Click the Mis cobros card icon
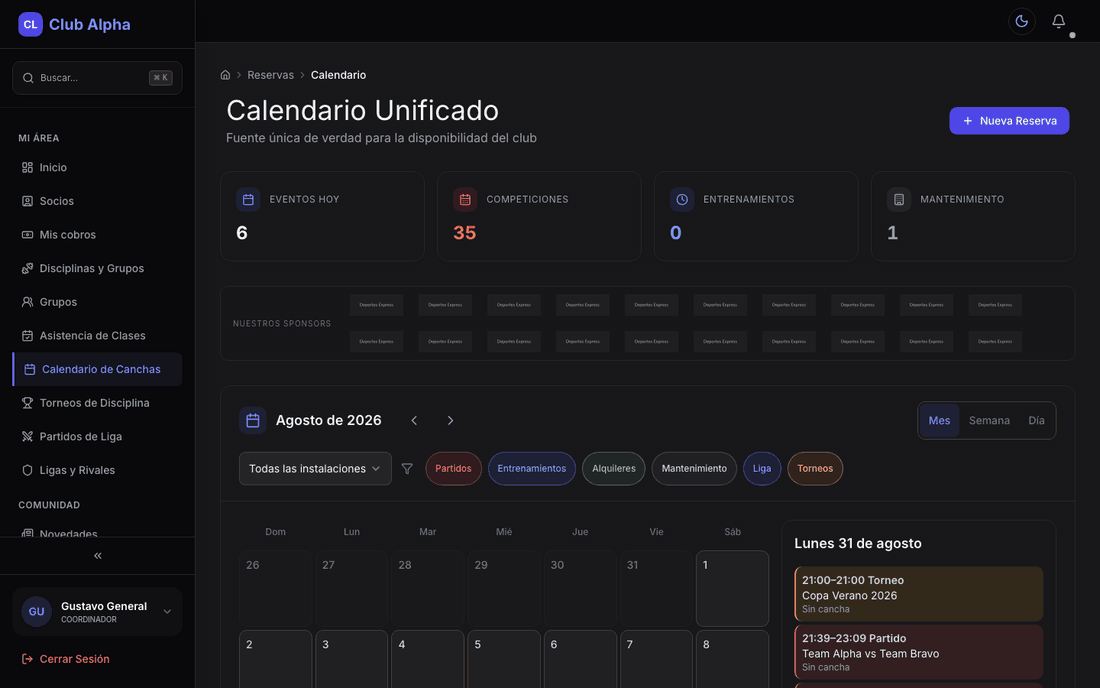The height and width of the screenshot is (688, 1100). pyautogui.click(x=27, y=235)
